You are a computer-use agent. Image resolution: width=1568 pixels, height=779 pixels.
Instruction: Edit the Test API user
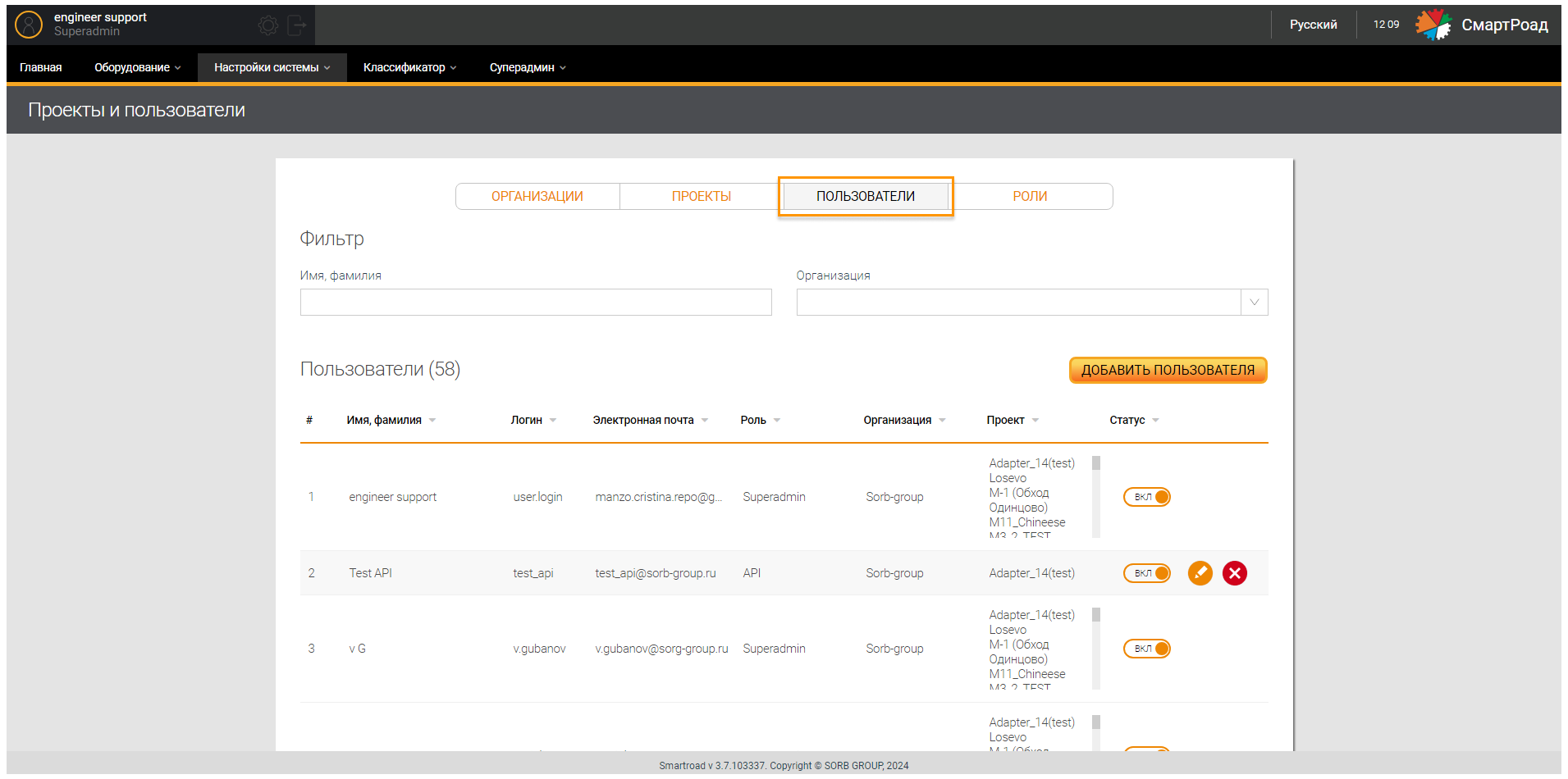coord(1200,573)
